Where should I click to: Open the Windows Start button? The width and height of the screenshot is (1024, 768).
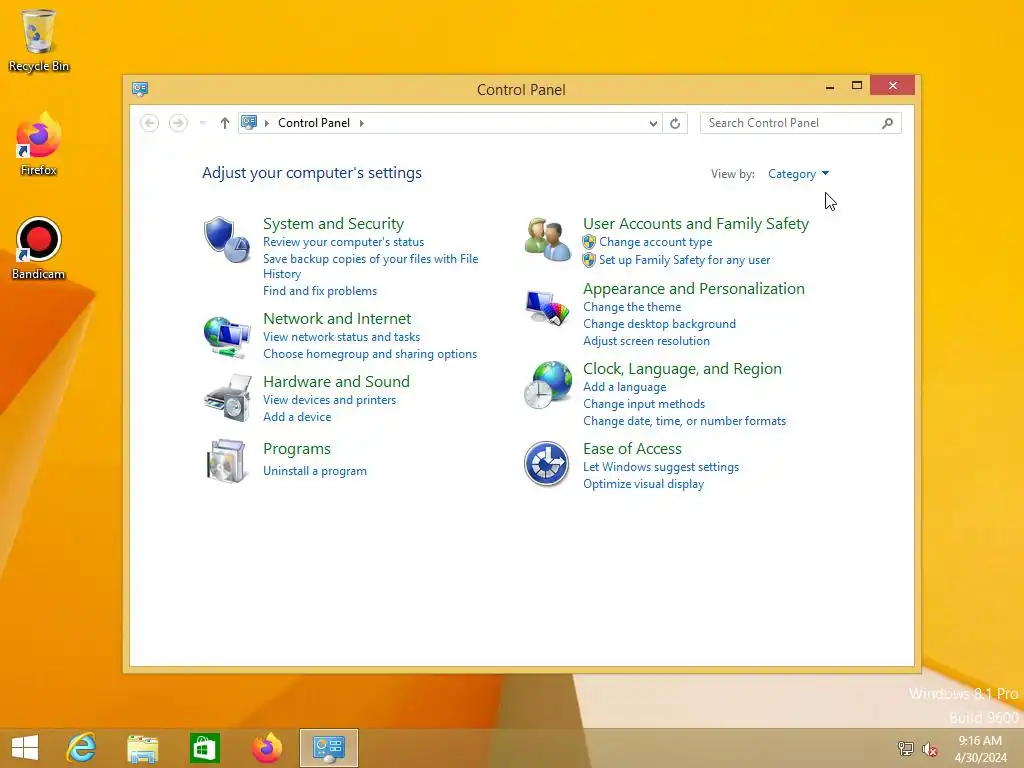pos(25,748)
